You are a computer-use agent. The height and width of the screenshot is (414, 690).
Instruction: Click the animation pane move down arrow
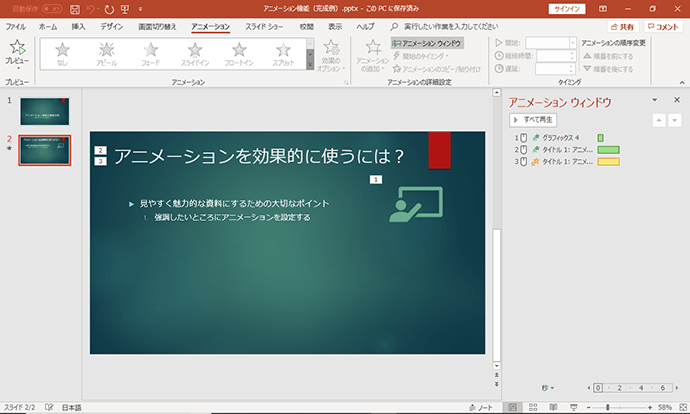click(x=675, y=120)
